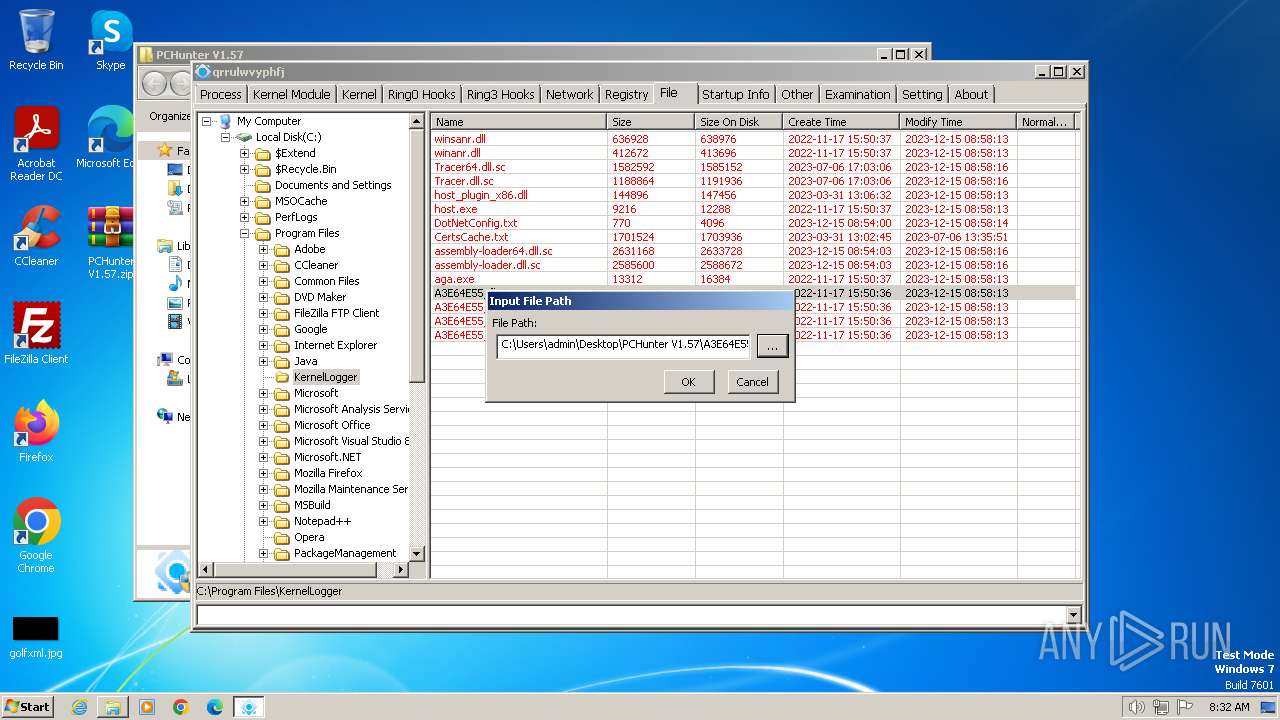Image resolution: width=1280 pixels, height=720 pixels.
Task: Sort by the Size On Disk column header
Action: pos(739,122)
